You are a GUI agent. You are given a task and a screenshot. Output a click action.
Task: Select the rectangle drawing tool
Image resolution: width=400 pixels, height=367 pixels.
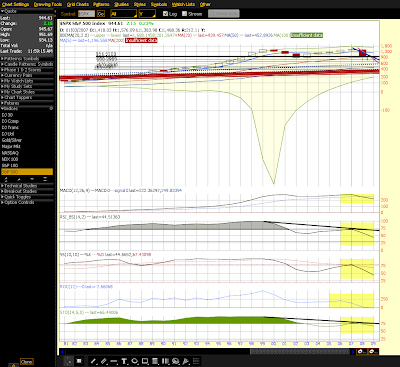tap(145, 361)
